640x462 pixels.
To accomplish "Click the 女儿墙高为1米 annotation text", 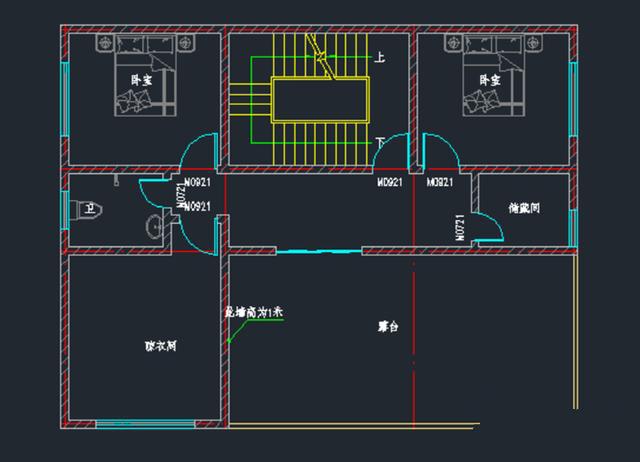I will click(254, 312).
